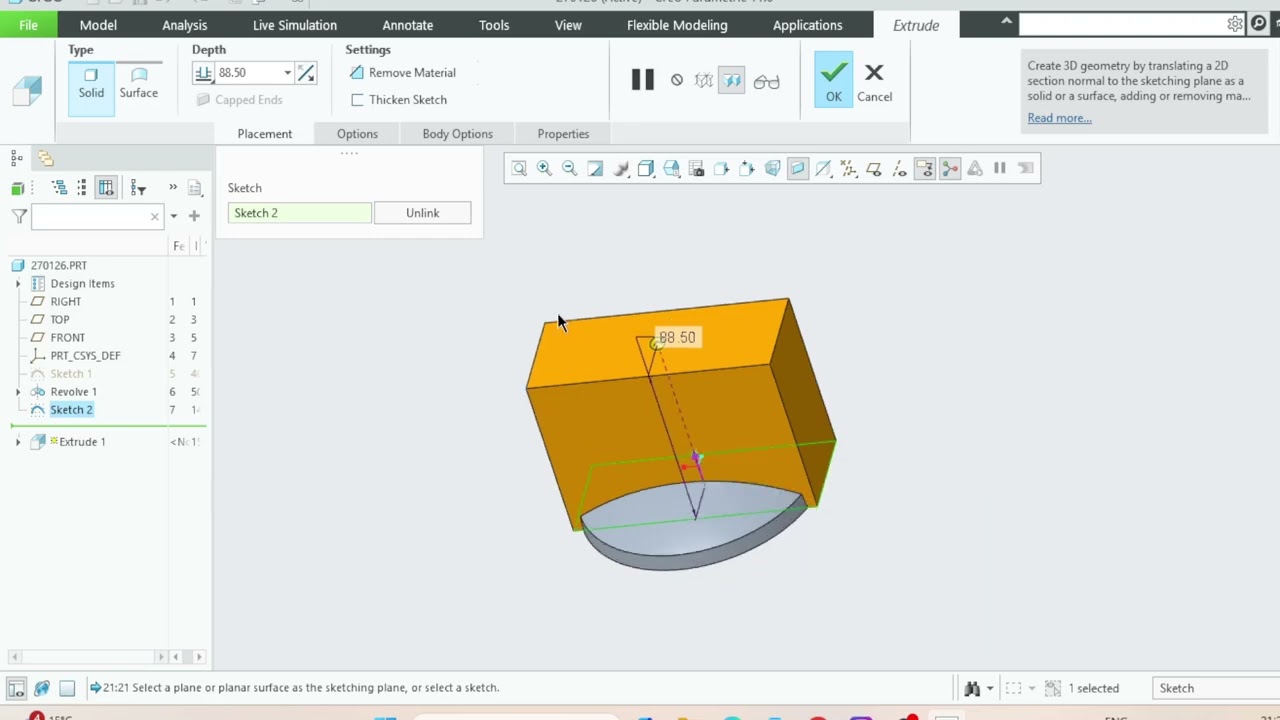The width and height of the screenshot is (1280, 720).
Task: Click Model Tree tab icon
Action: pyautogui.click(x=17, y=158)
